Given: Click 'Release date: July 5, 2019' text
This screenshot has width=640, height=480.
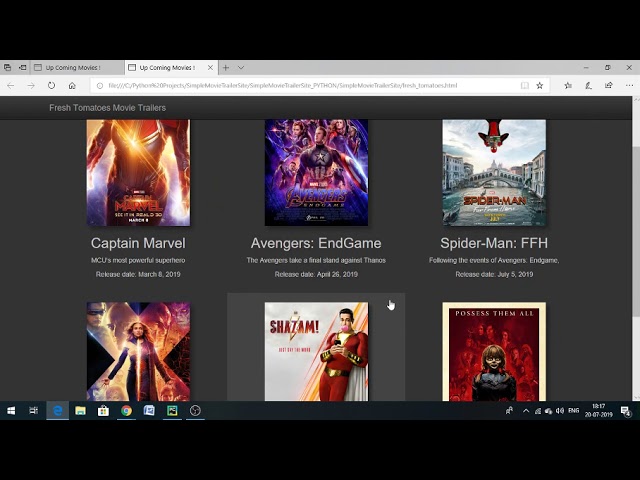Looking at the screenshot, I should pos(494,274).
